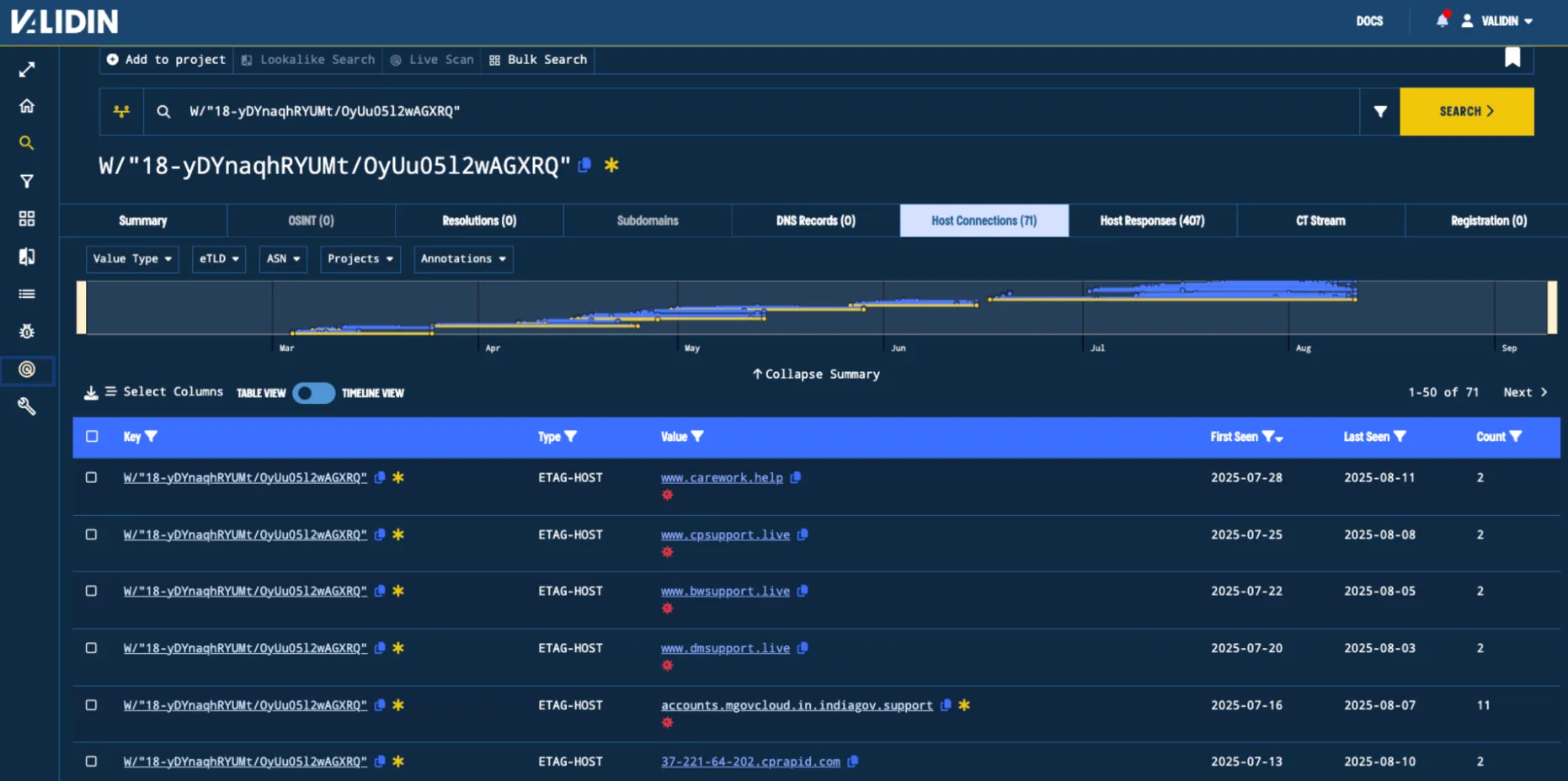Switch to the CT Stream tab
1568x781 pixels.
click(1320, 220)
